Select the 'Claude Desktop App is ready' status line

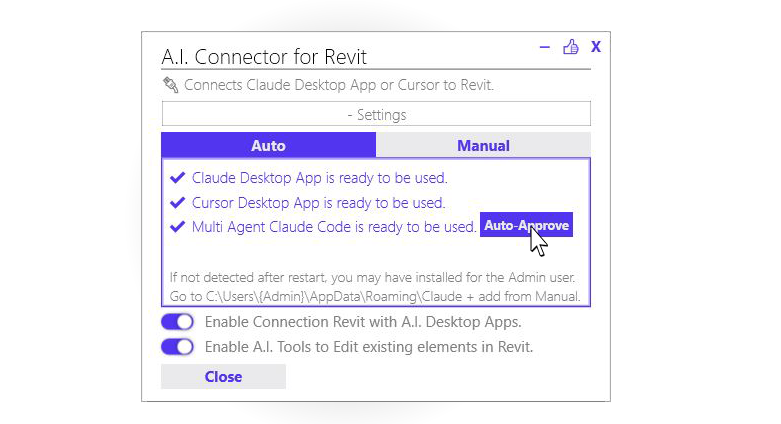tap(319, 178)
